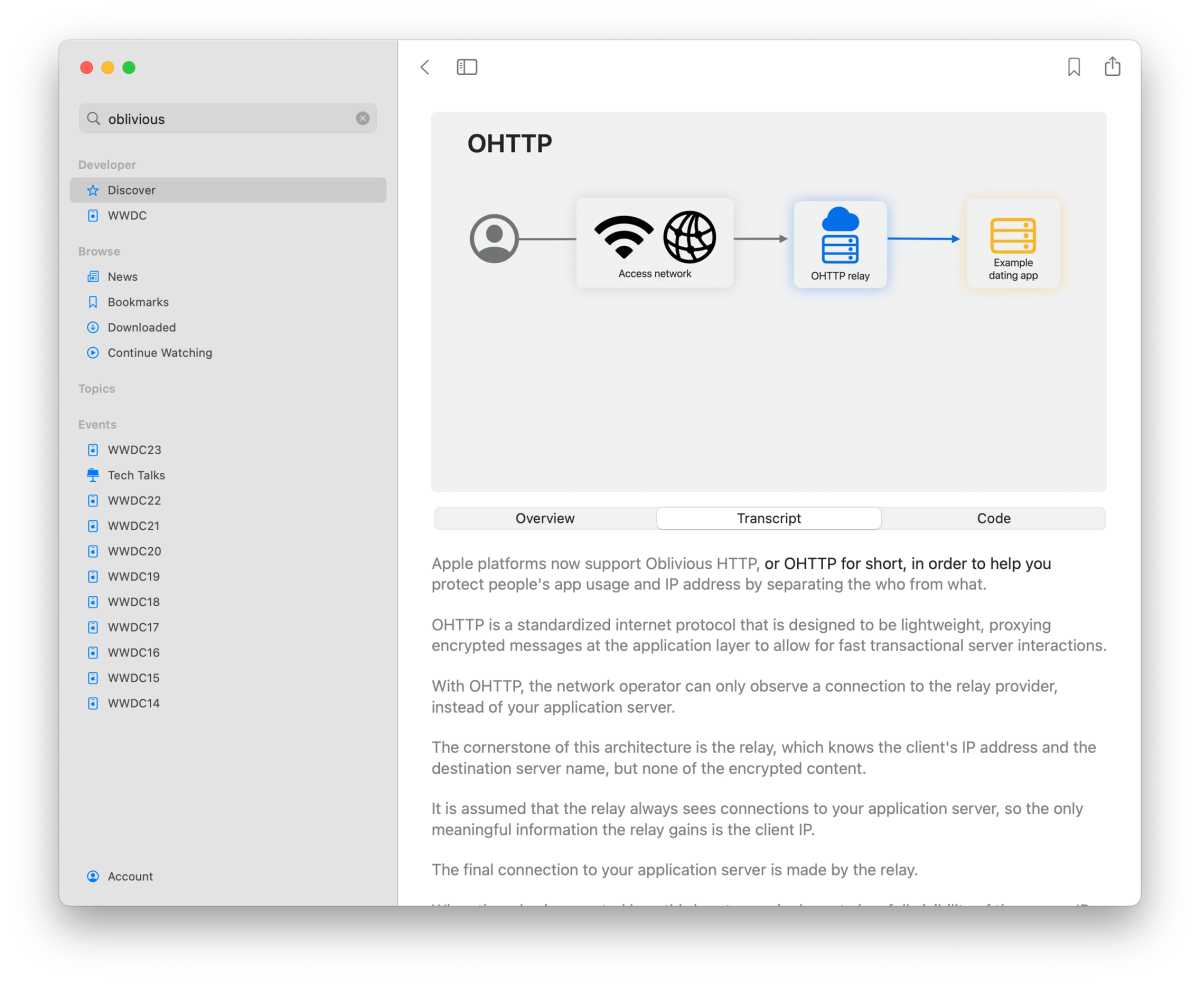Image resolution: width=1200 pixels, height=984 pixels.
Task: Collapse the Browse section header
Action: (x=99, y=251)
